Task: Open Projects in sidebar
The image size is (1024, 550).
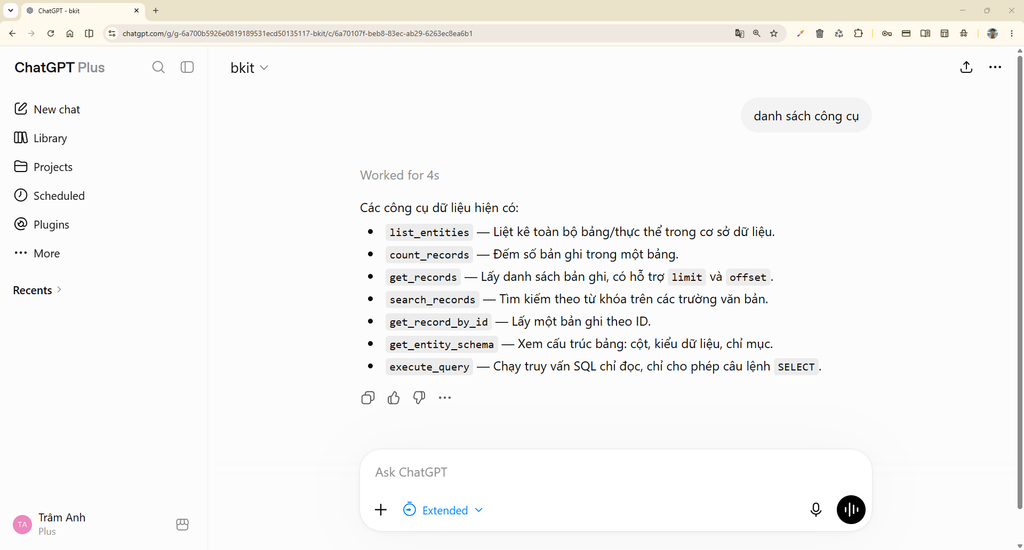Action: pyautogui.click(x=43, y=167)
